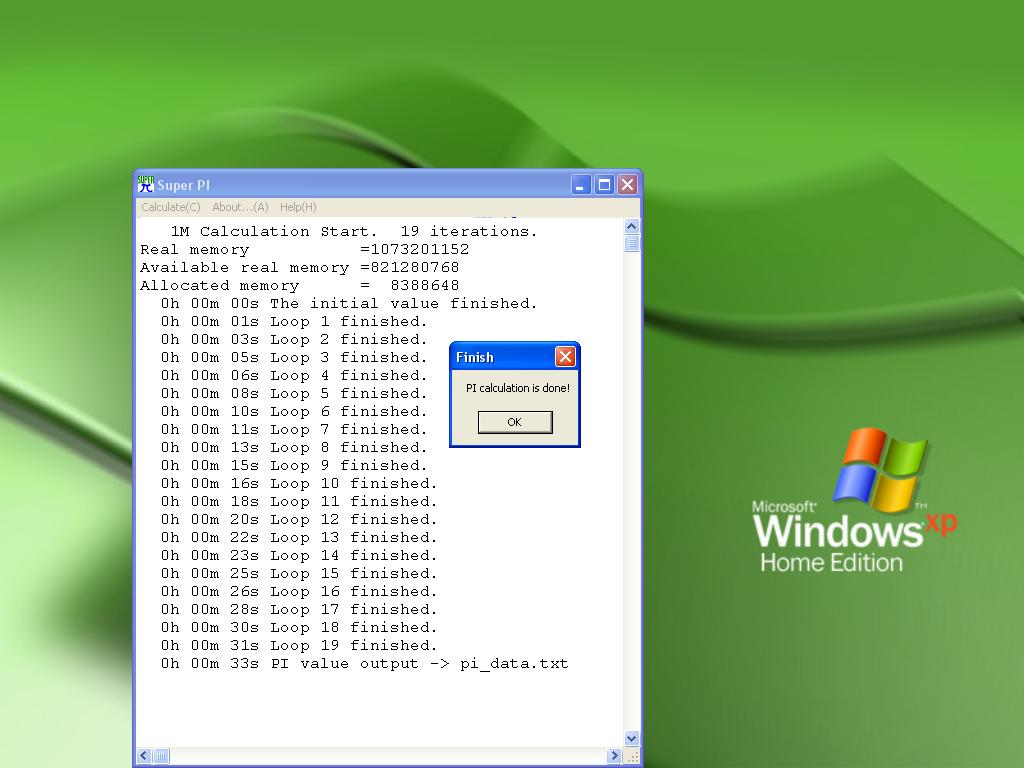Image resolution: width=1024 pixels, height=768 pixels.
Task: Click the "Loop 18 finished." line
Action: click(299, 628)
